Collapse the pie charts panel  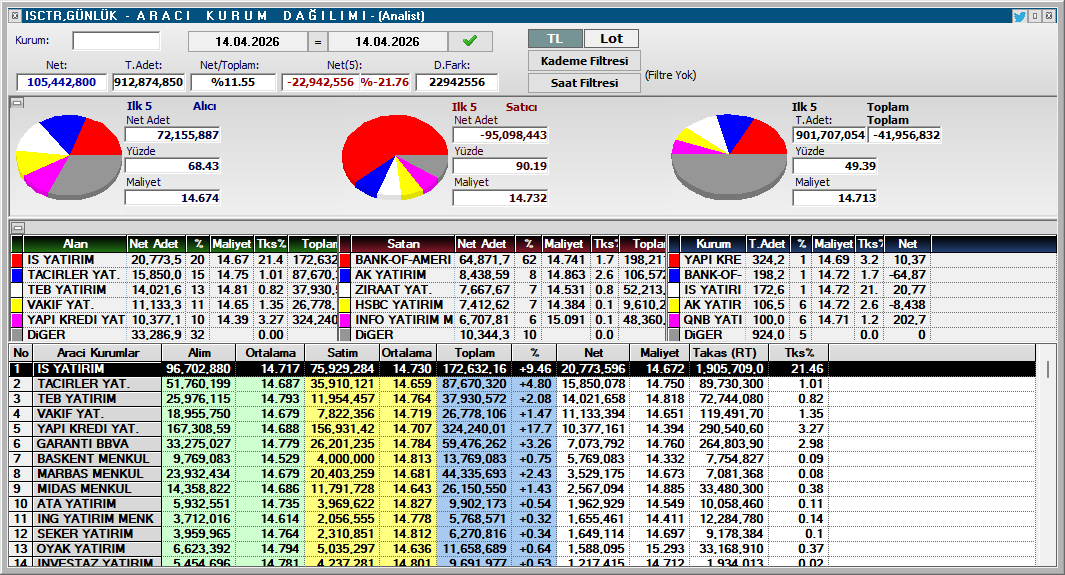(16, 103)
